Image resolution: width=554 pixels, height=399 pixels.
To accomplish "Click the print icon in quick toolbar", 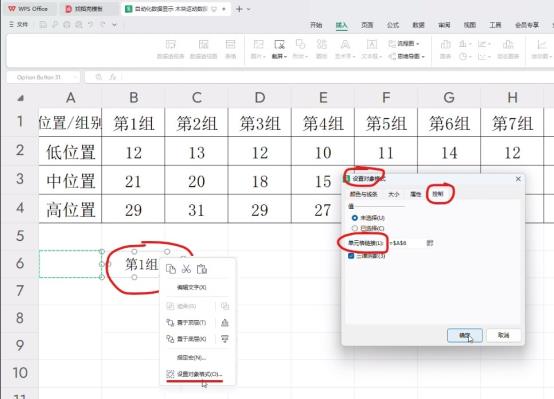I will (x=67, y=24).
